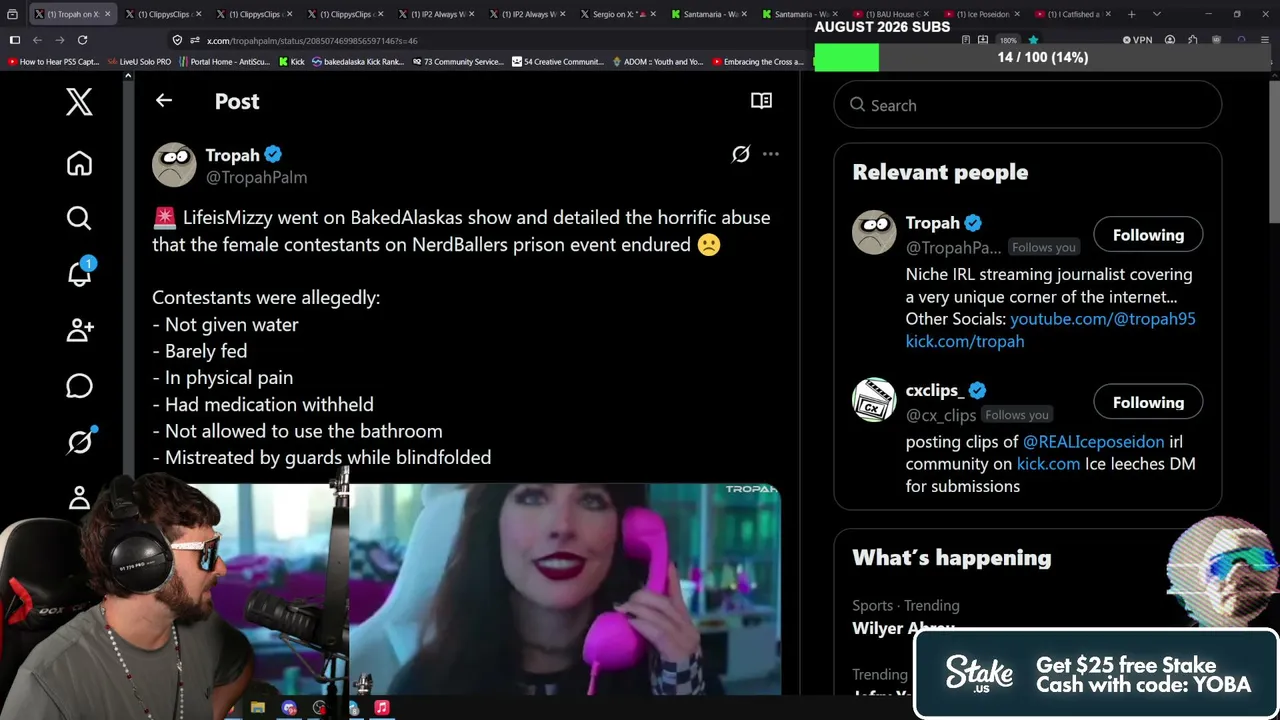1280x720 pixels.
Task: Open the browser hamburger menu
Action: [x=1264, y=40]
